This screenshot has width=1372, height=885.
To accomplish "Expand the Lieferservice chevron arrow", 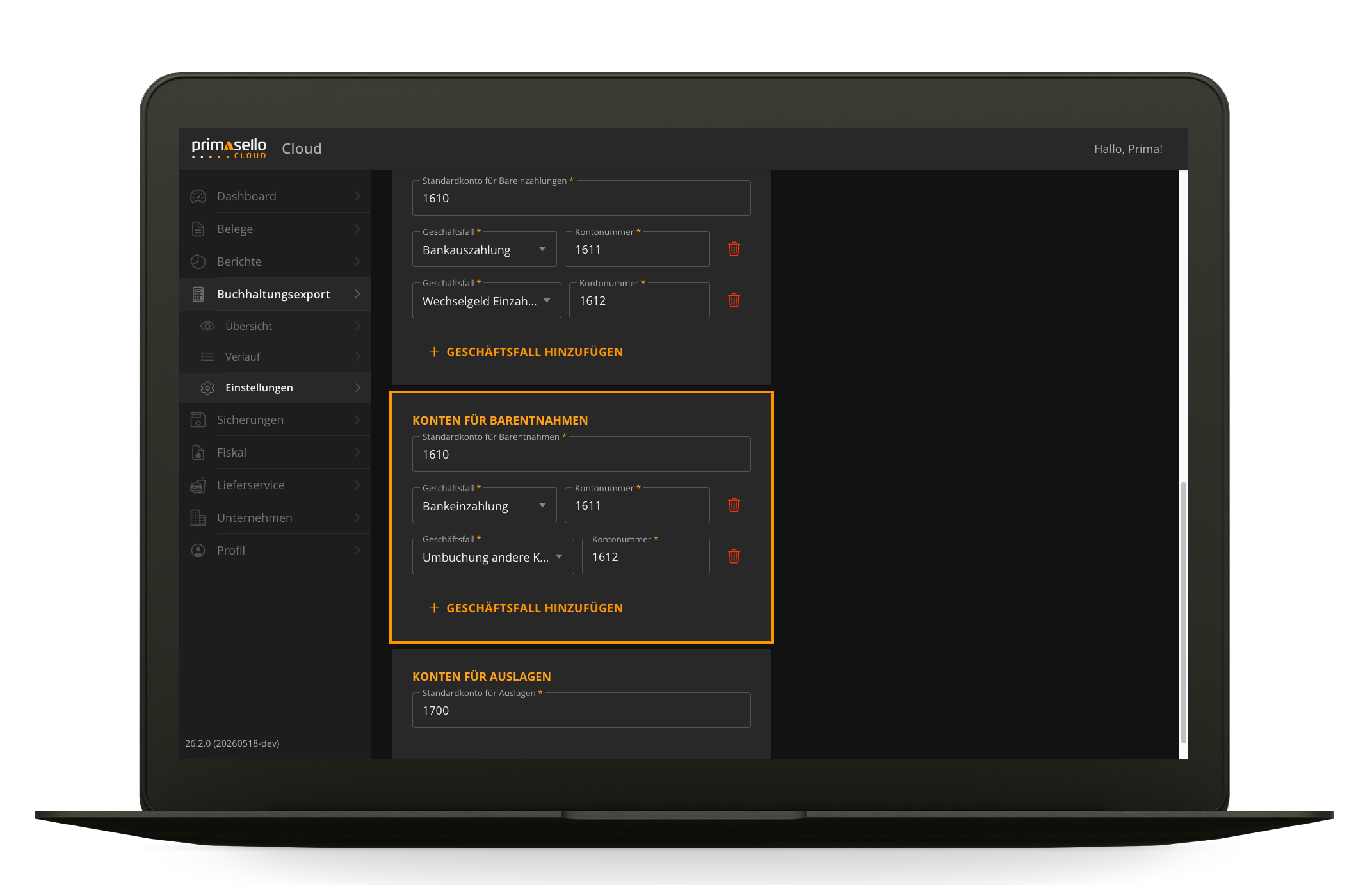I will point(357,485).
